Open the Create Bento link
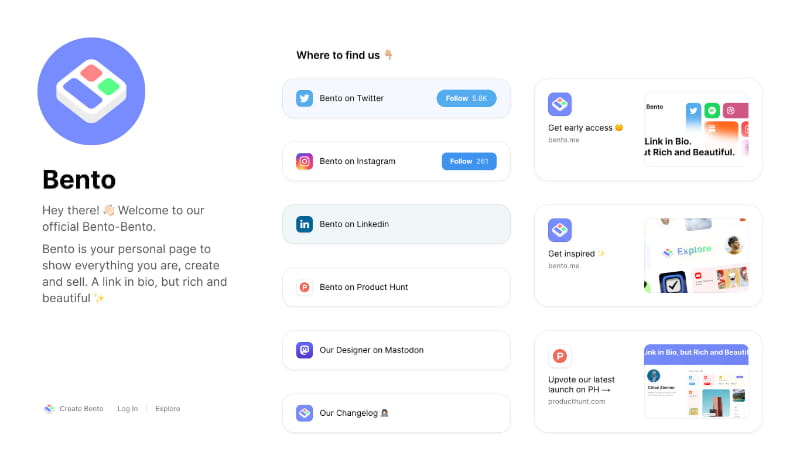This screenshot has width=800, height=449. pos(81,409)
